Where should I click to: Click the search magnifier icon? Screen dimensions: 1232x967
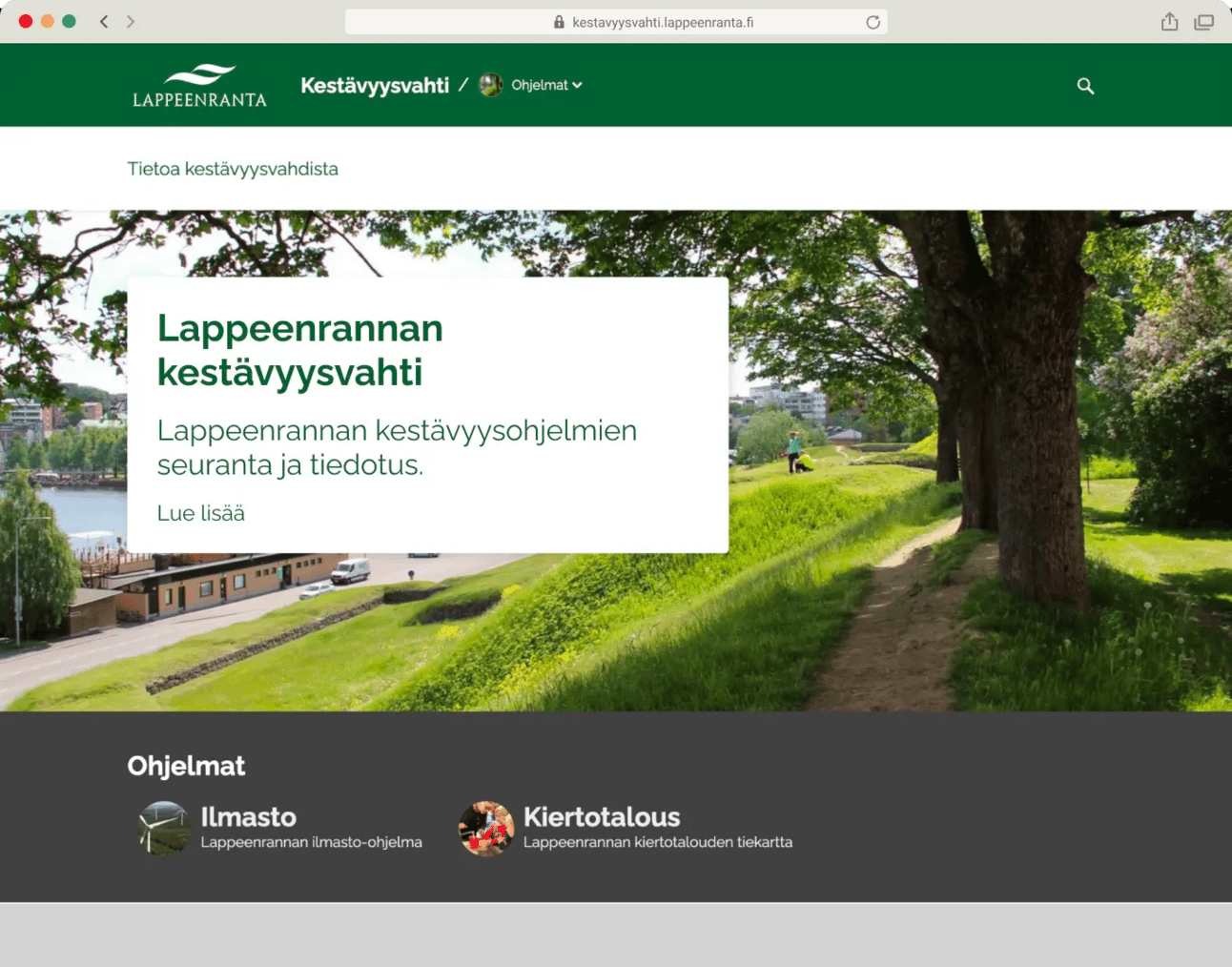coord(1085,86)
